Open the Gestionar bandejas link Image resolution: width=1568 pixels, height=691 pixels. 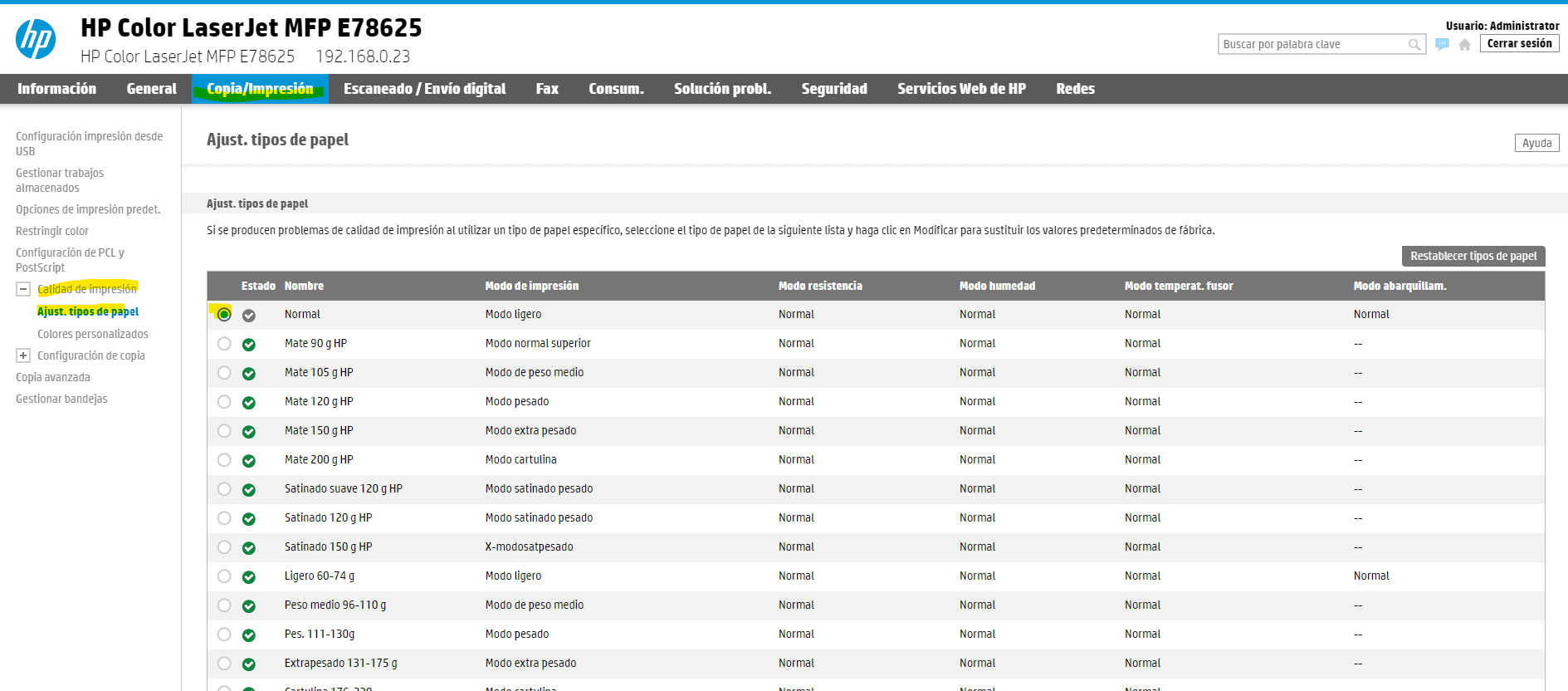[x=61, y=399]
